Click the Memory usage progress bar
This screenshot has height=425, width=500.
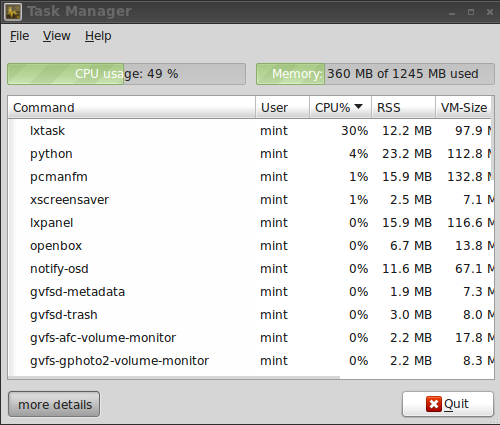375,74
